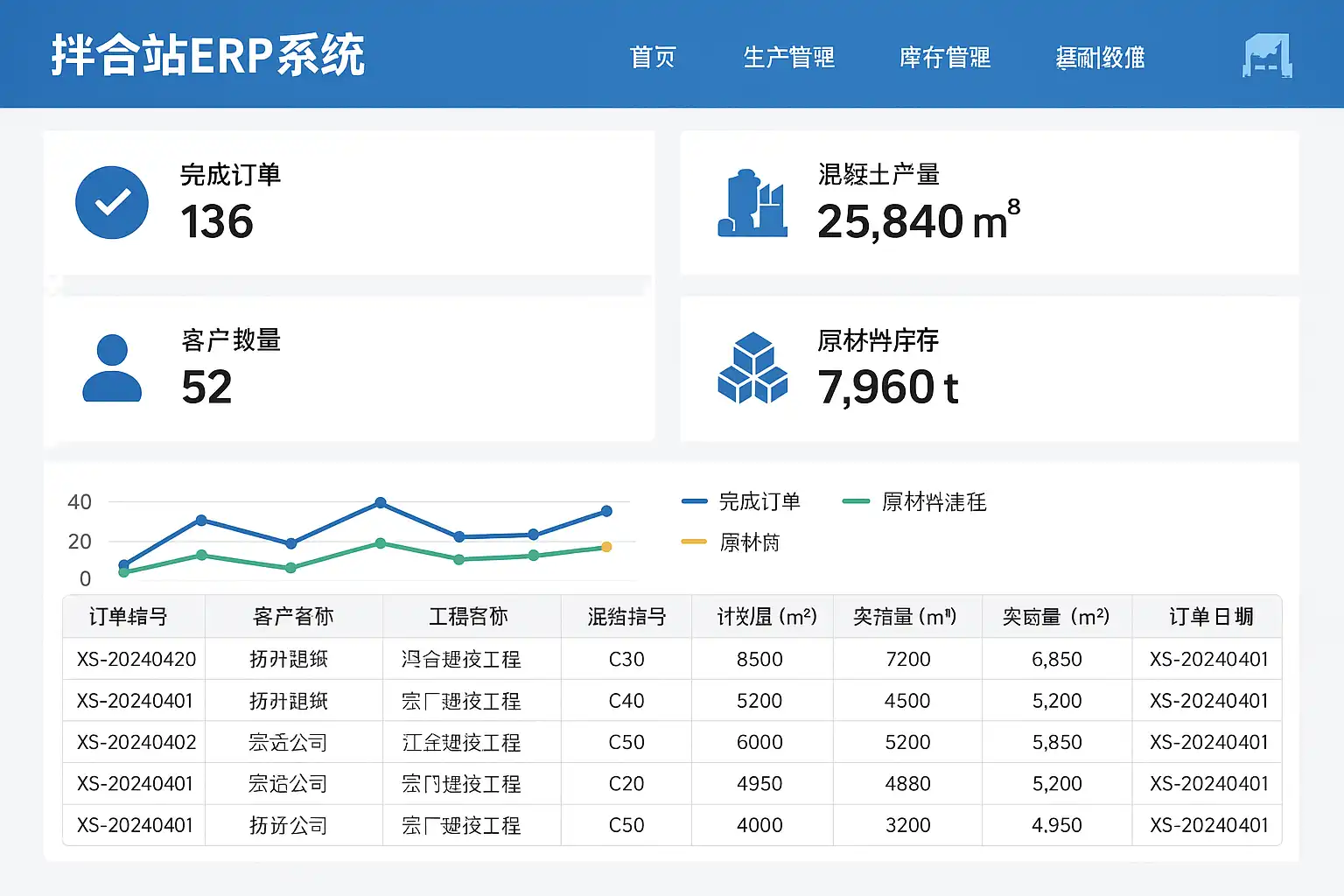Click the 52 customer count value
Viewport: 1344px width, 896px height.
point(206,387)
